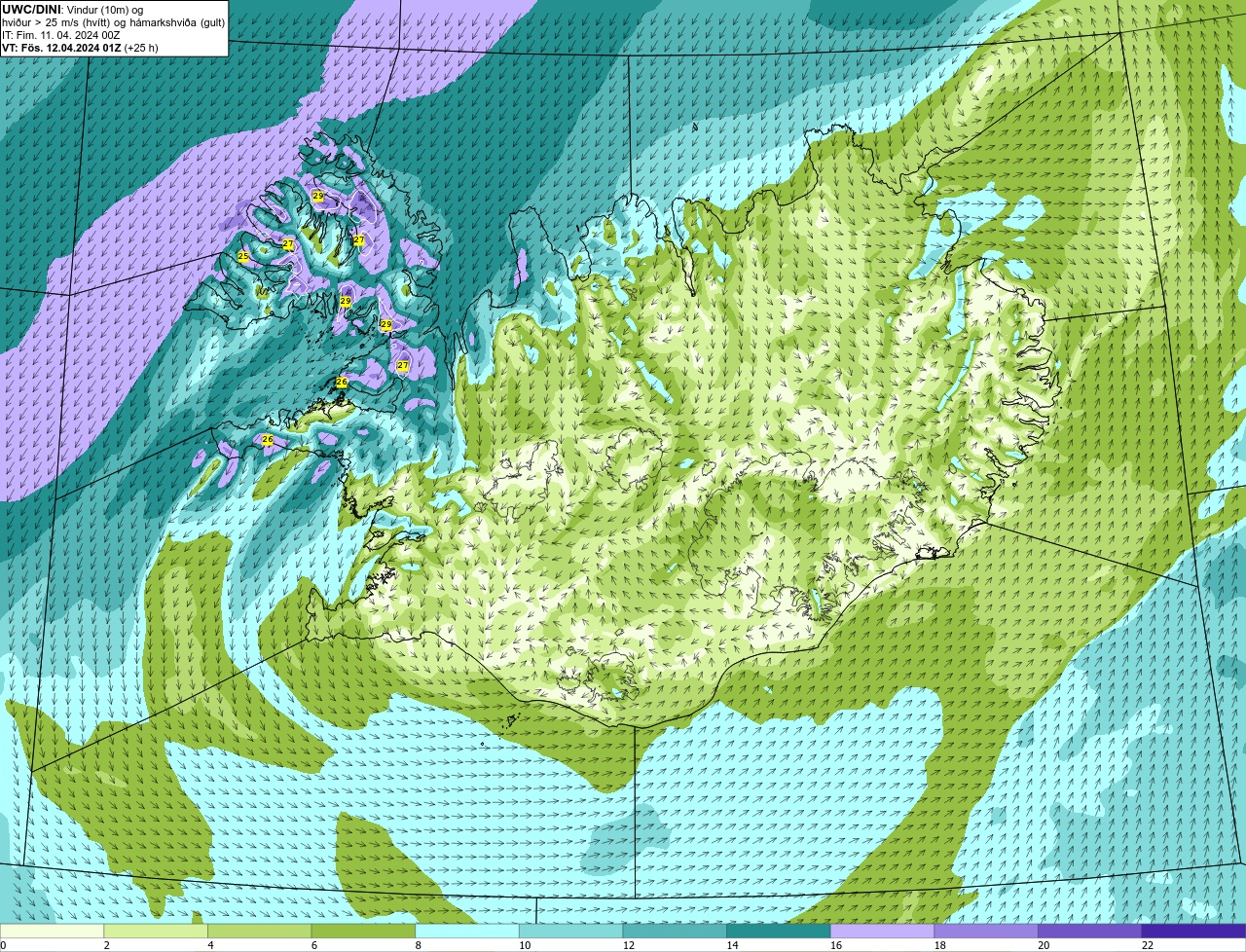The width and height of the screenshot is (1246, 952).
Task: Click the yellow gust marker labeled 25
Action: [243, 257]
